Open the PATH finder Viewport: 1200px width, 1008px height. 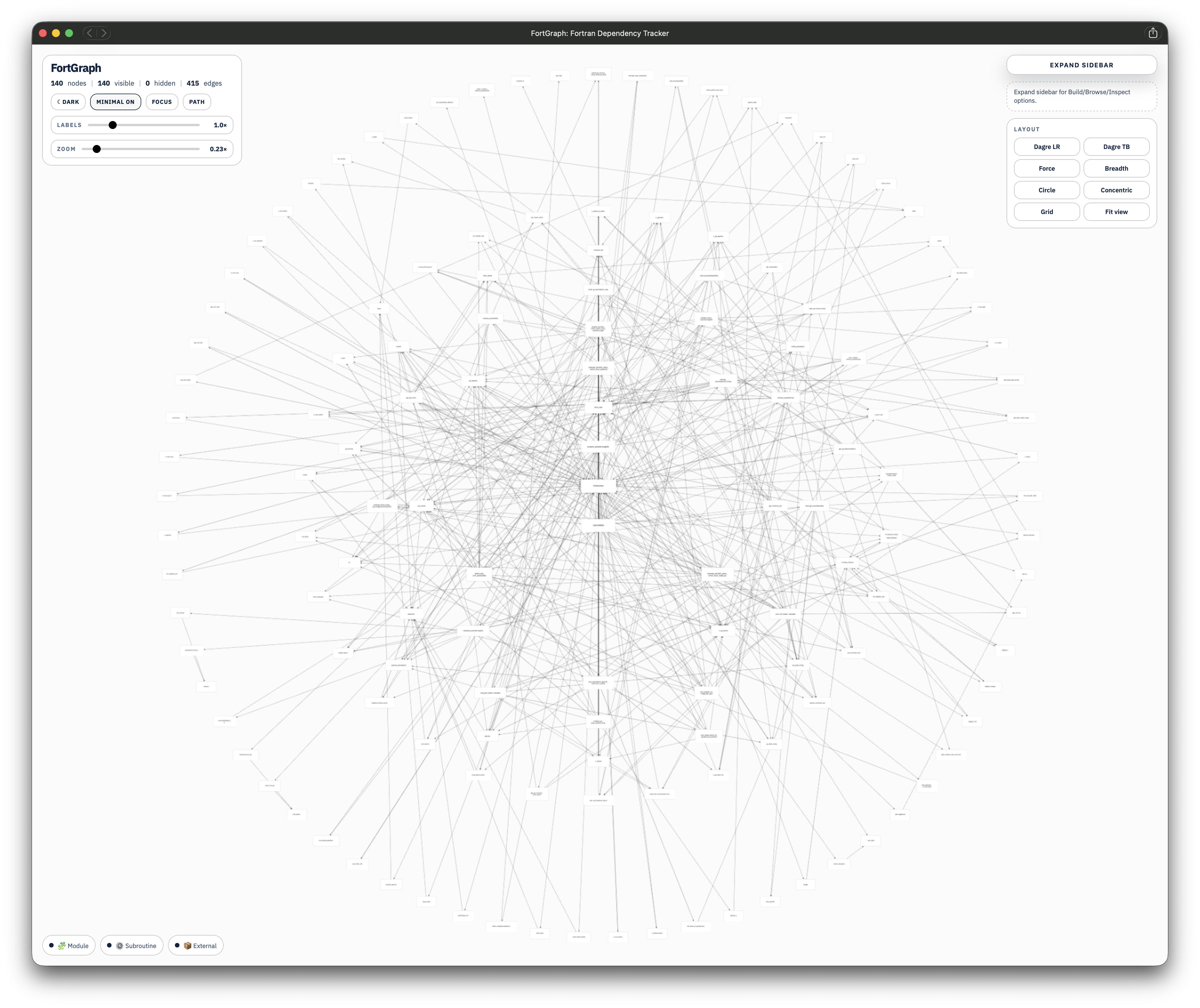tap(197, 102)
